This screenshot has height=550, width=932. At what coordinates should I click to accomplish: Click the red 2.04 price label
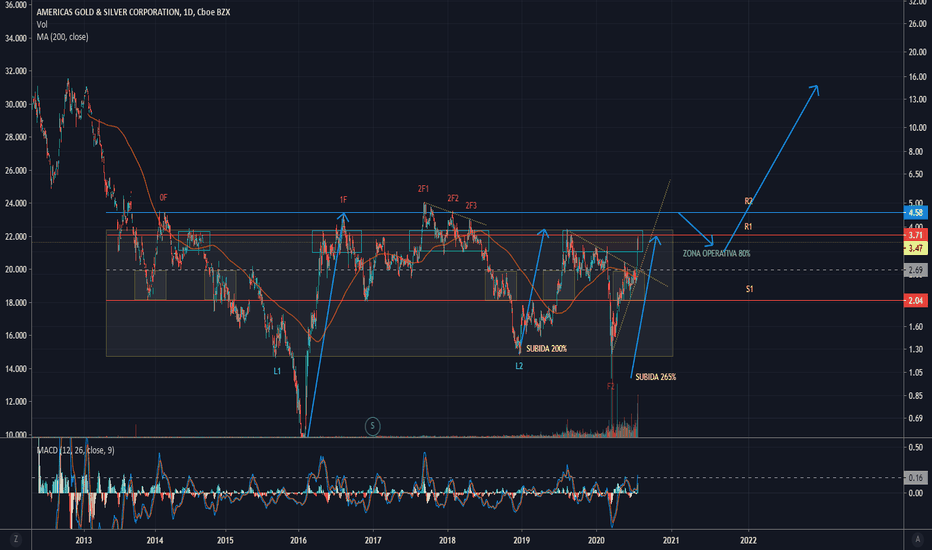pyautogui.click(x=915, y=301)
